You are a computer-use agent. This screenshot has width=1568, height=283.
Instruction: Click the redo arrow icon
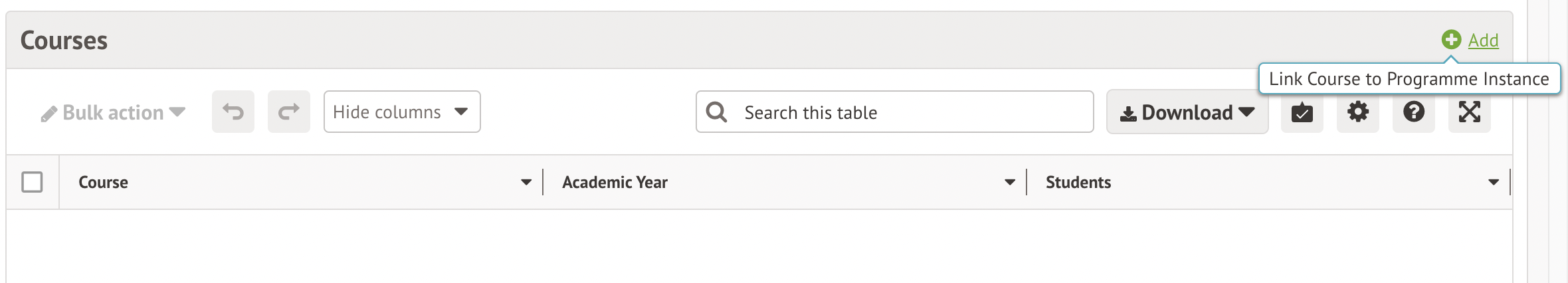coord(289,112)
